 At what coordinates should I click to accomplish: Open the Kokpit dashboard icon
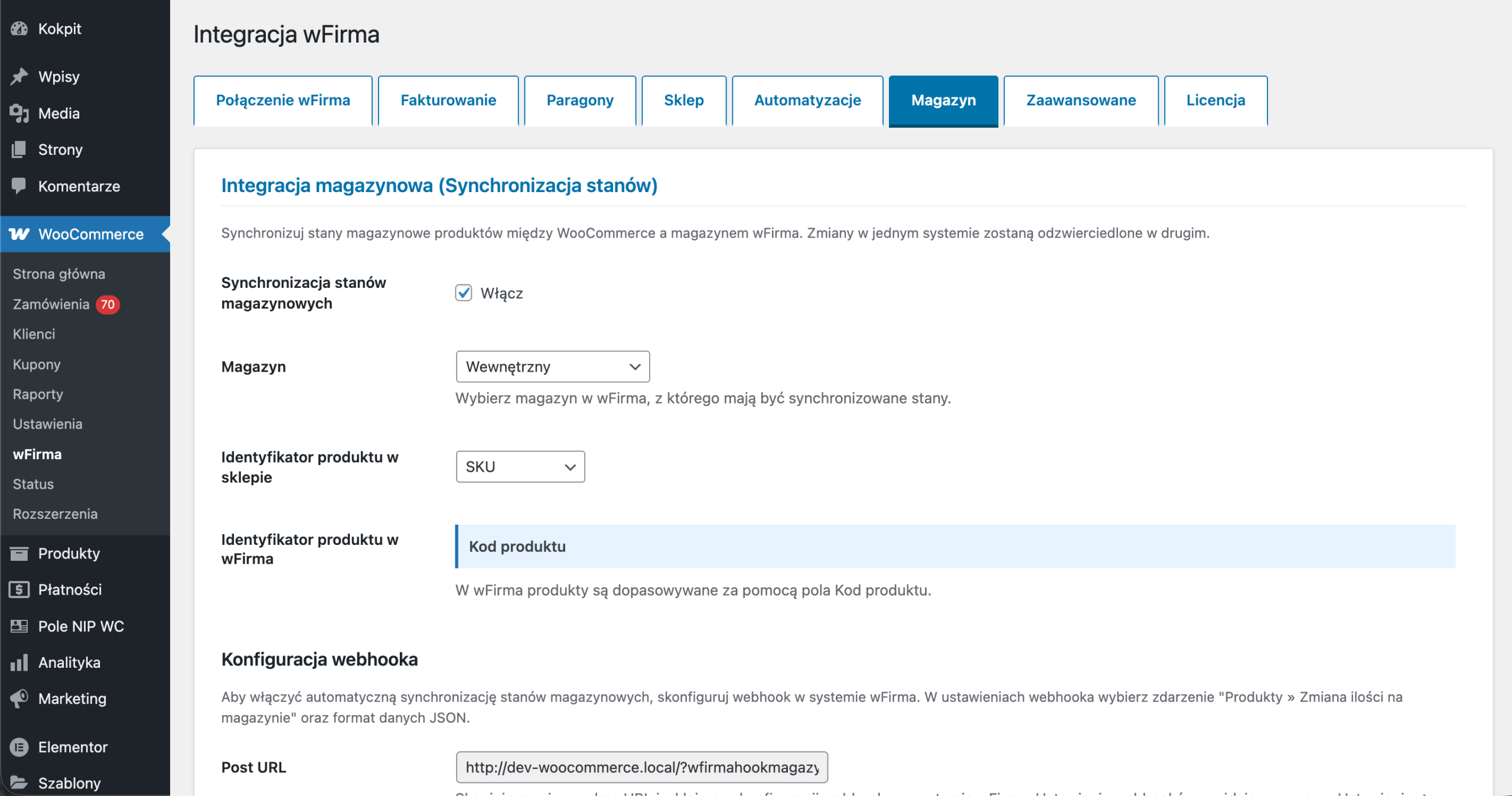click(19, 28)
